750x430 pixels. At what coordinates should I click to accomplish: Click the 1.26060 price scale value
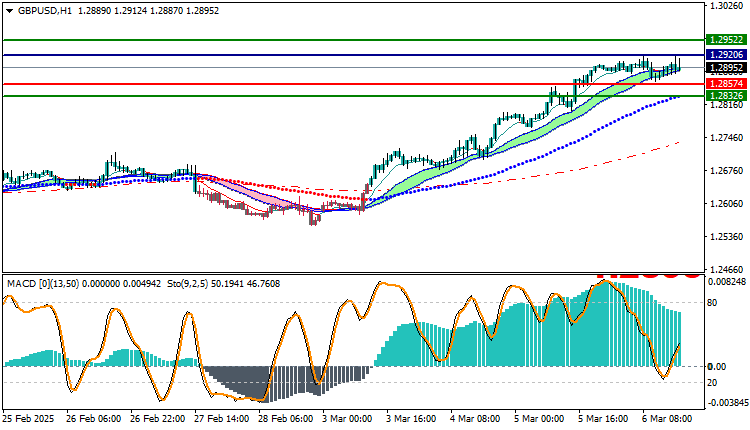(727, 204)
